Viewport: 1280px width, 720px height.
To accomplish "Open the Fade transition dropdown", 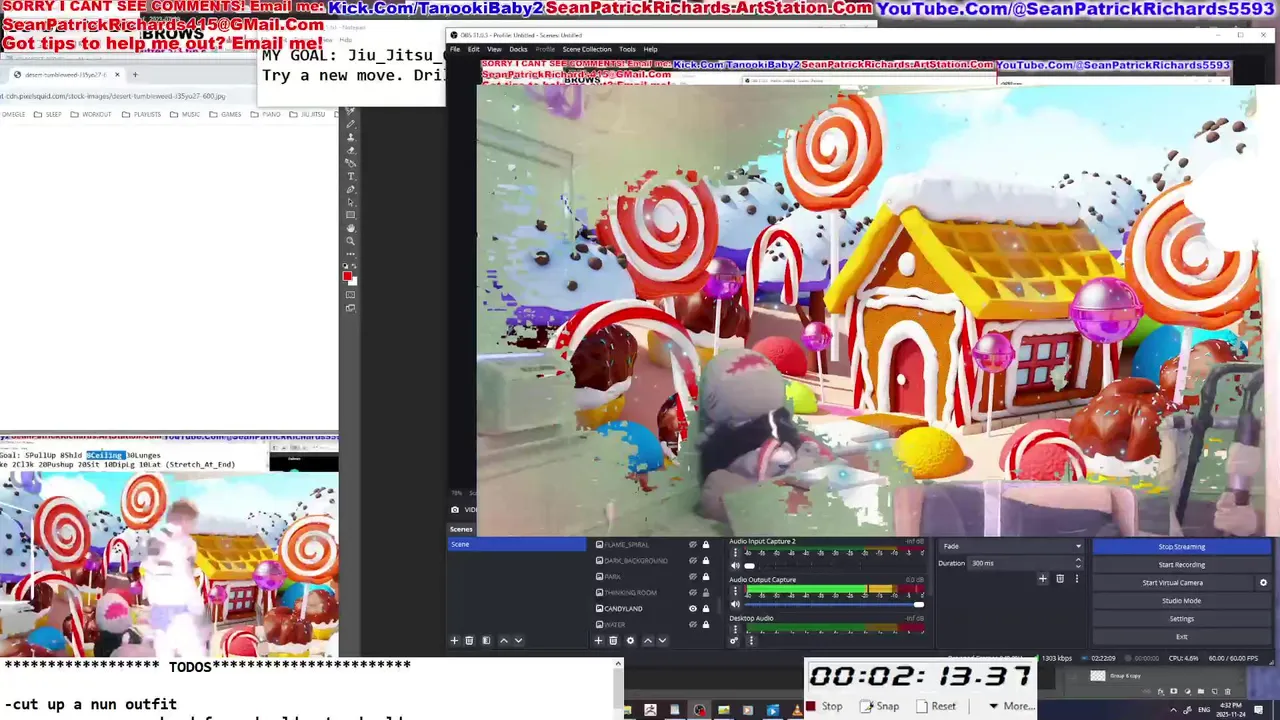I will pyautogui.click(x=1011, y=546).
